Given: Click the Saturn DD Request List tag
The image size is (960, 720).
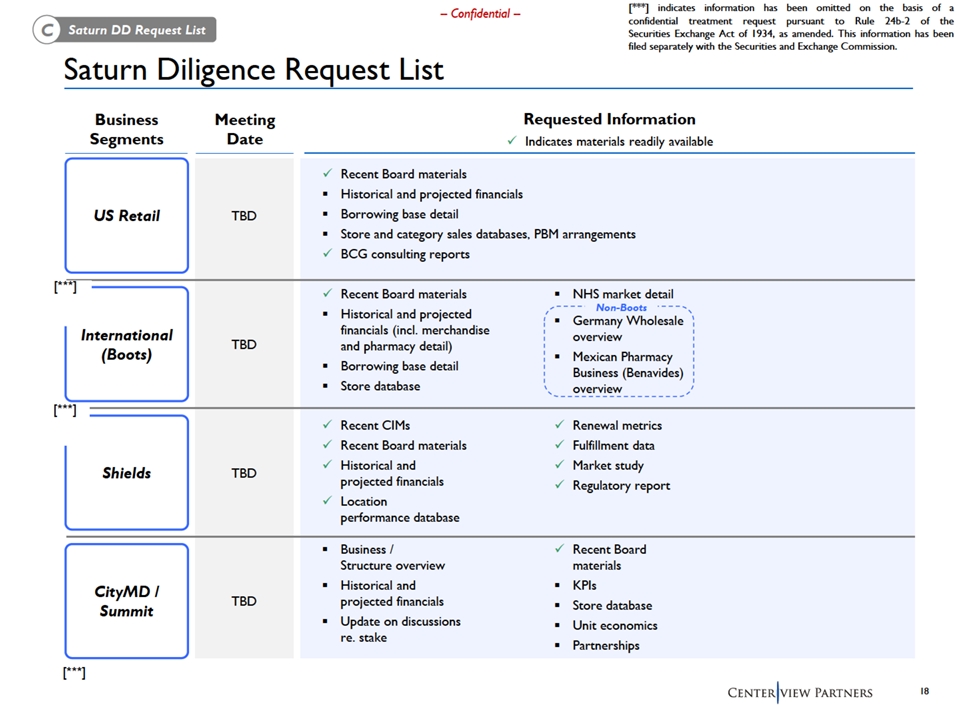Looking at the screenshot, I should coord(125,29).
